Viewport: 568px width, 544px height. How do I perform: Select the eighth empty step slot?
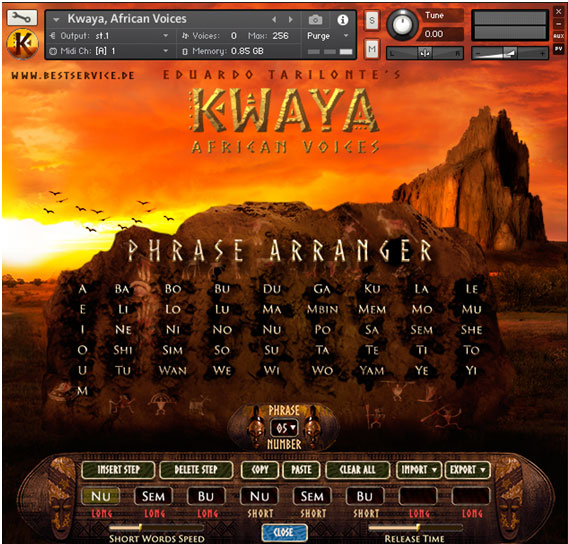[471, 496]
